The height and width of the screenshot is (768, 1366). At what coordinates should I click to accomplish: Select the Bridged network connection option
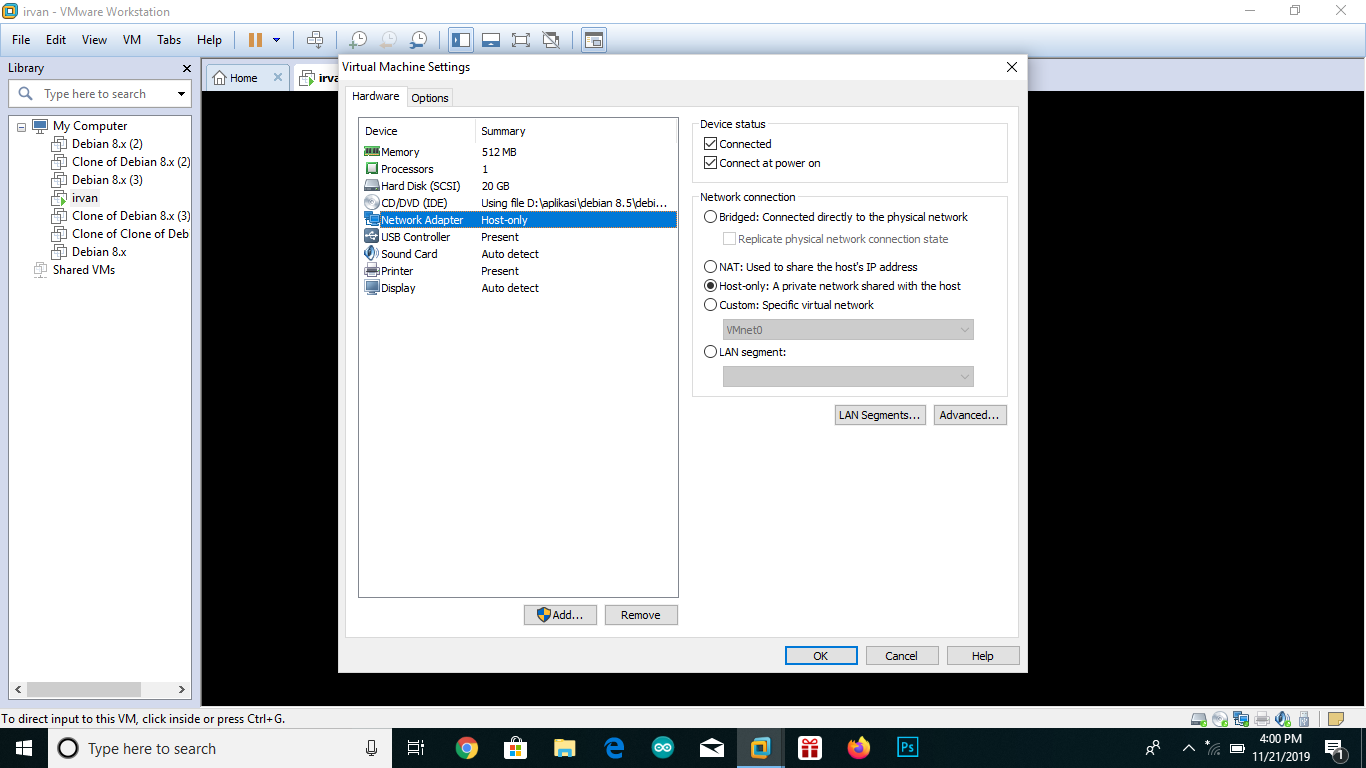pos(710,217)
